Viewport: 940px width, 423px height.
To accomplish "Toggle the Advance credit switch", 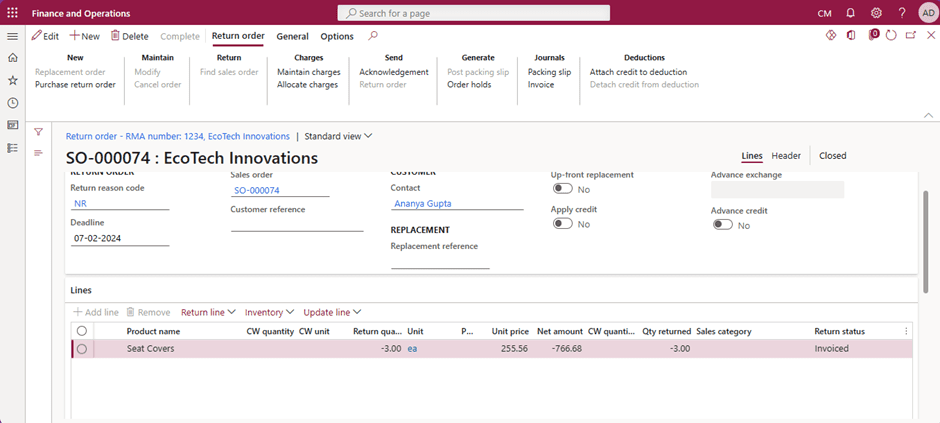I will point(722,225).
